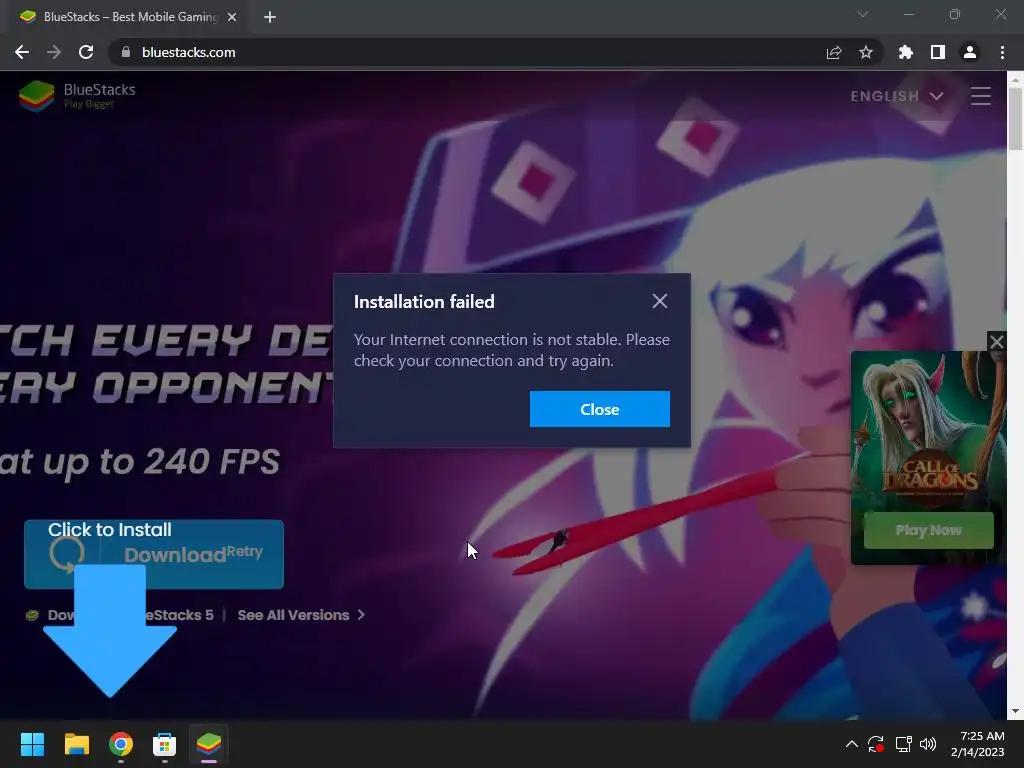Open File Explorer from taskbar
1024x768 pixels.
point(76,744)
